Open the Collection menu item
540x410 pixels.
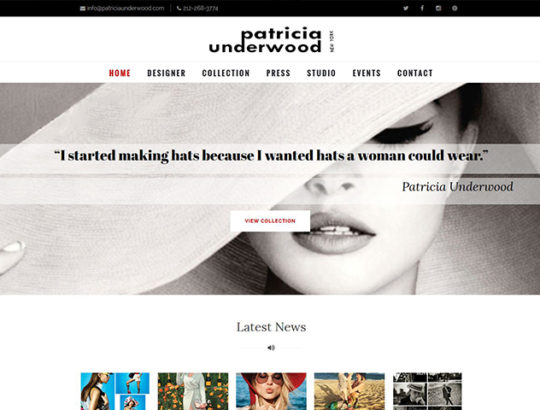click(226, 73)
